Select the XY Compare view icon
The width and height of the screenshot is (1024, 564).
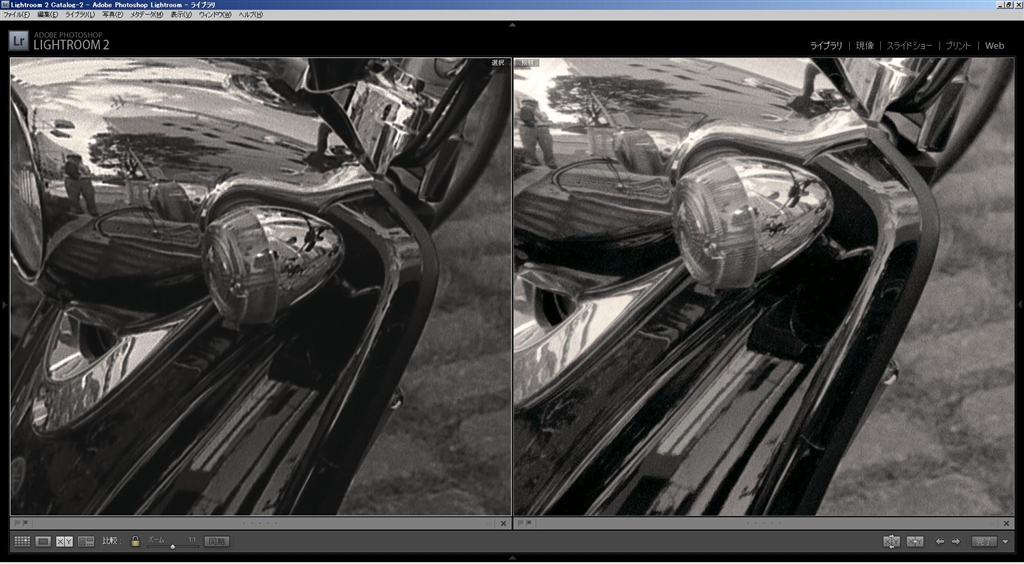tap(64, 541)
